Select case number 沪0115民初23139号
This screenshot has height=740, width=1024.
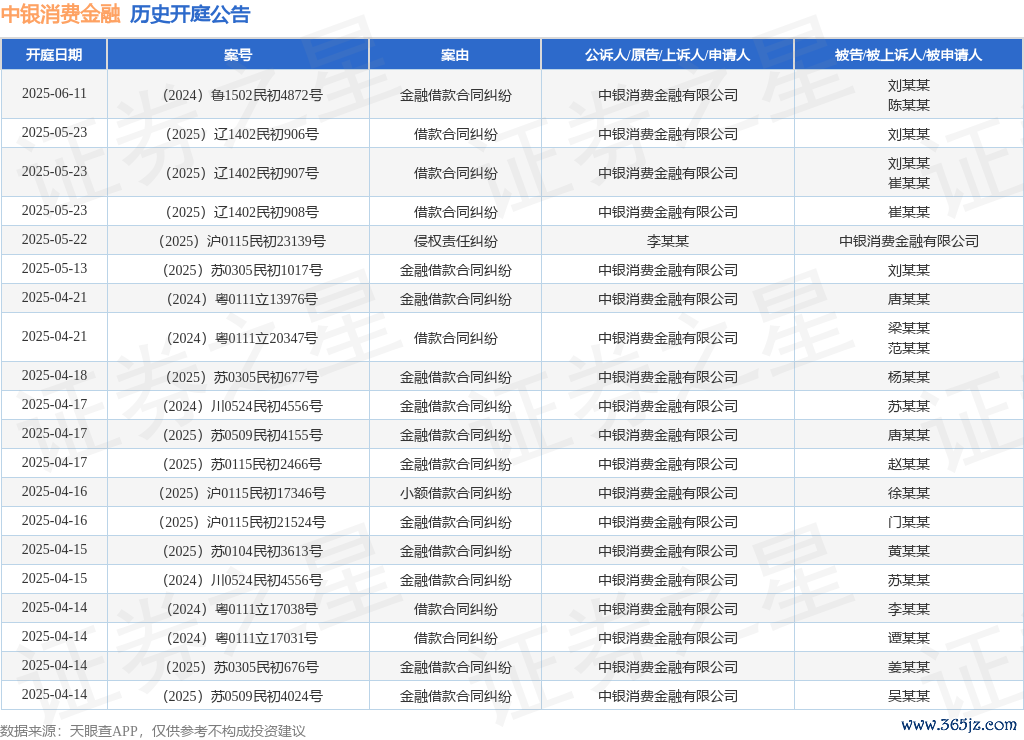(242, 242)
